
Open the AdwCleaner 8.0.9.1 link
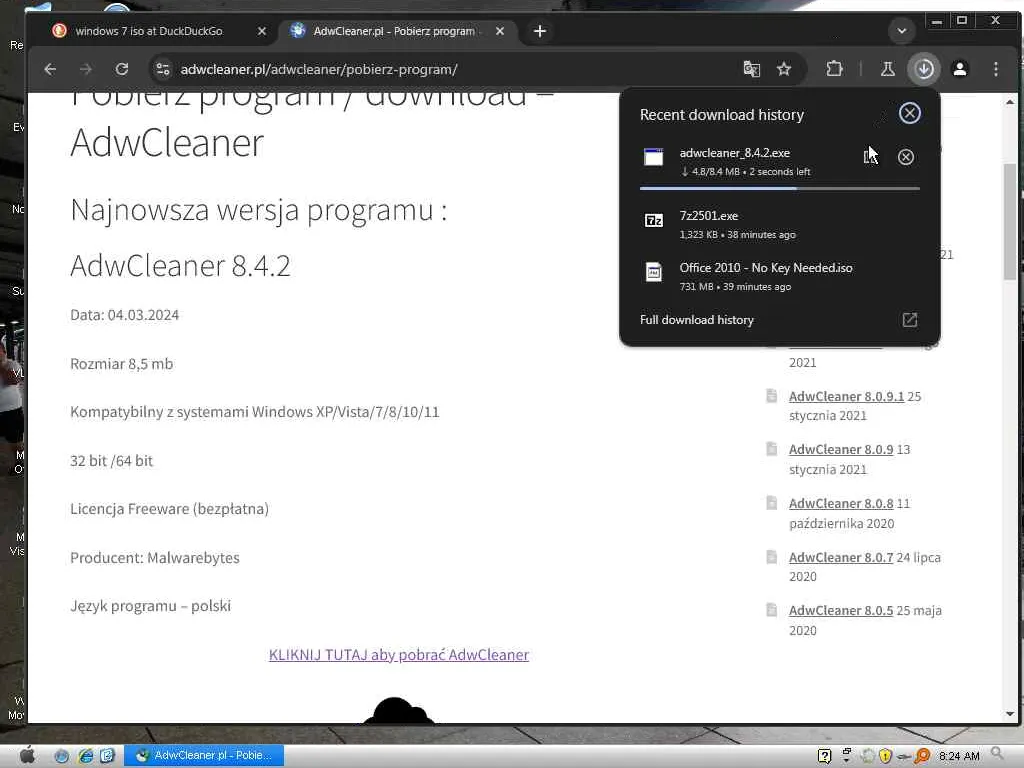(x=846, y=396)
